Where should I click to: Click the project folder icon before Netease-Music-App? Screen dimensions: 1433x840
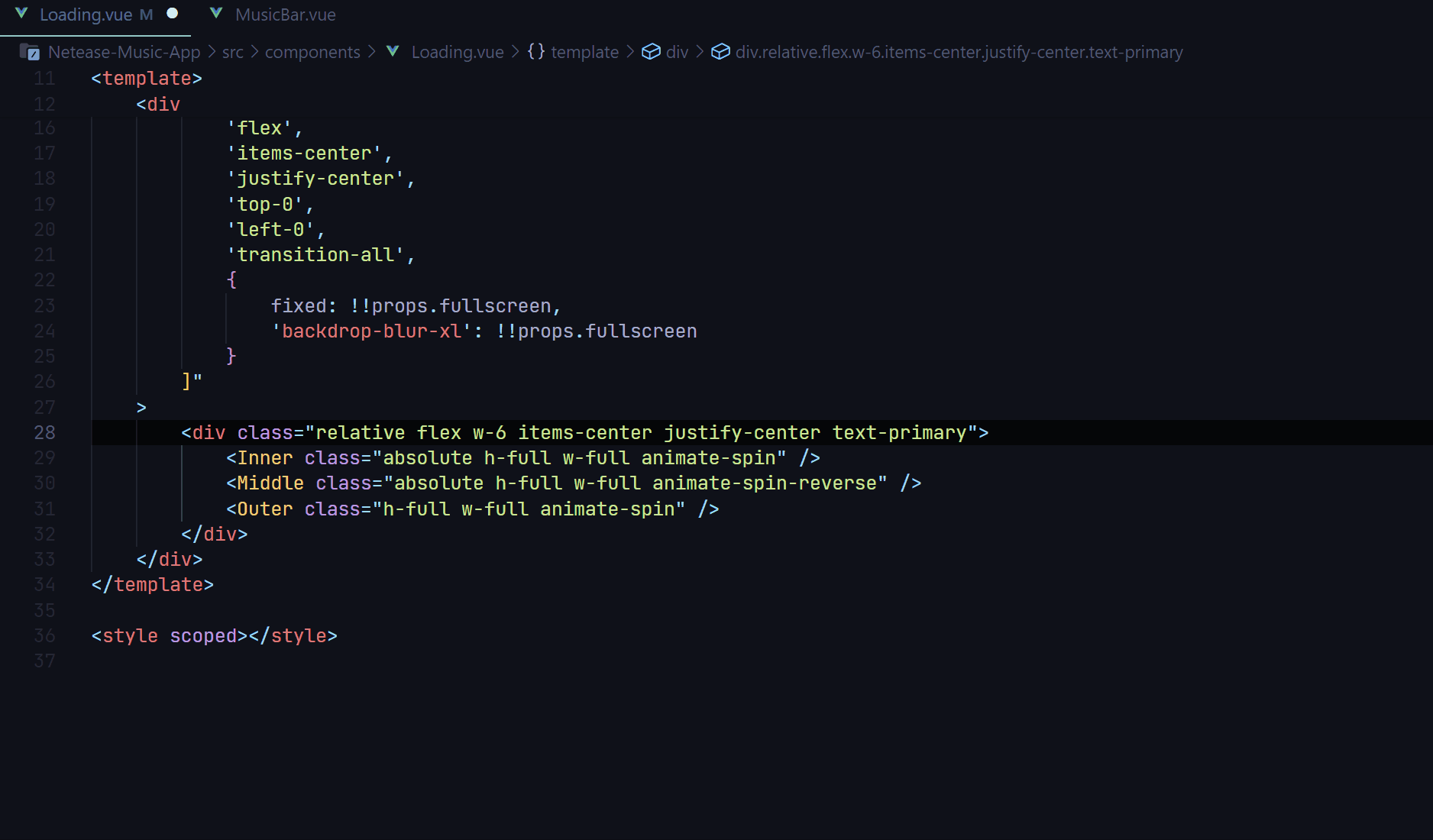coord(30,51)
